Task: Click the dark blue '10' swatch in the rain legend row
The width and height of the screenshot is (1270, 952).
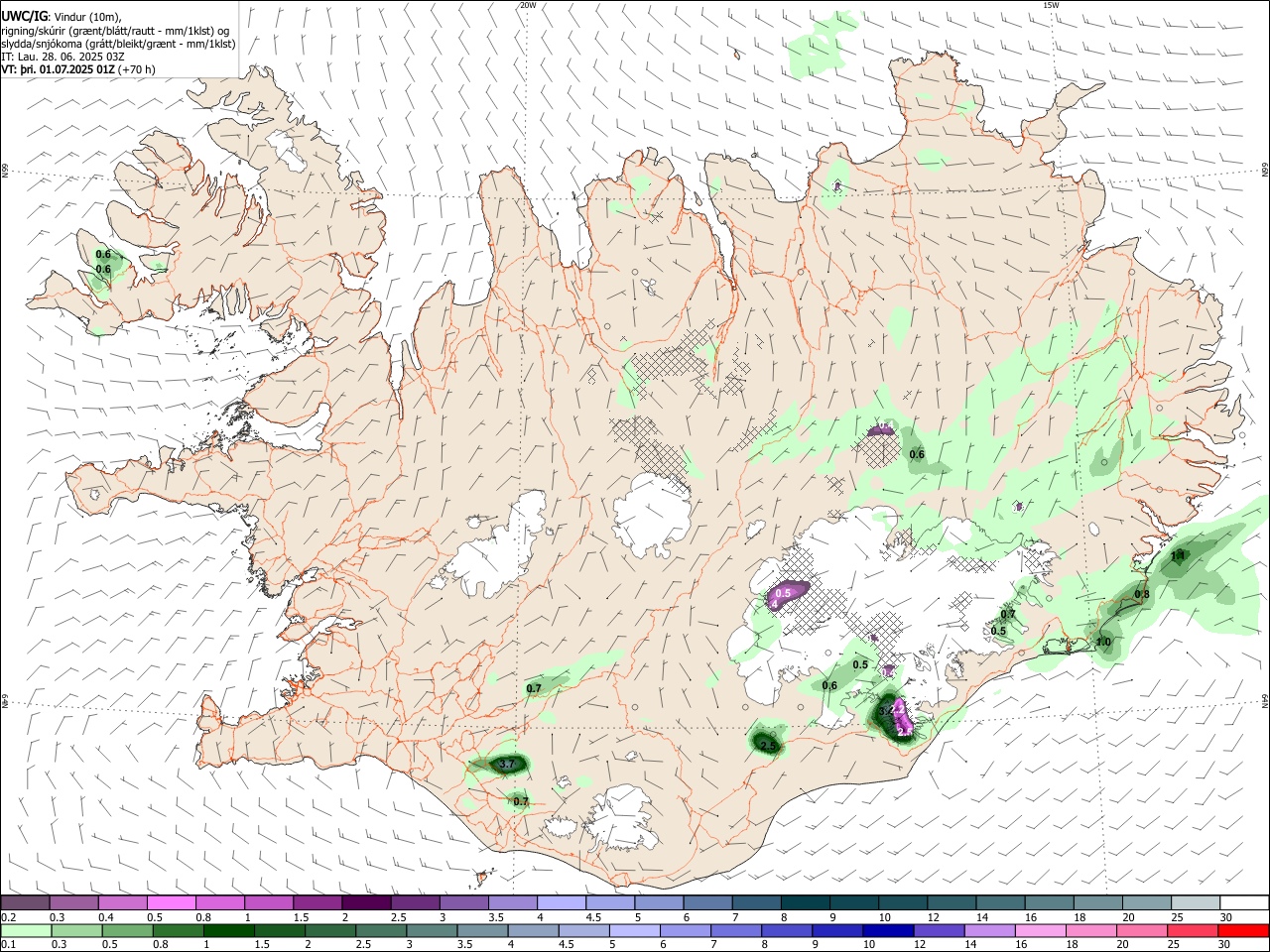Action: 886,930
